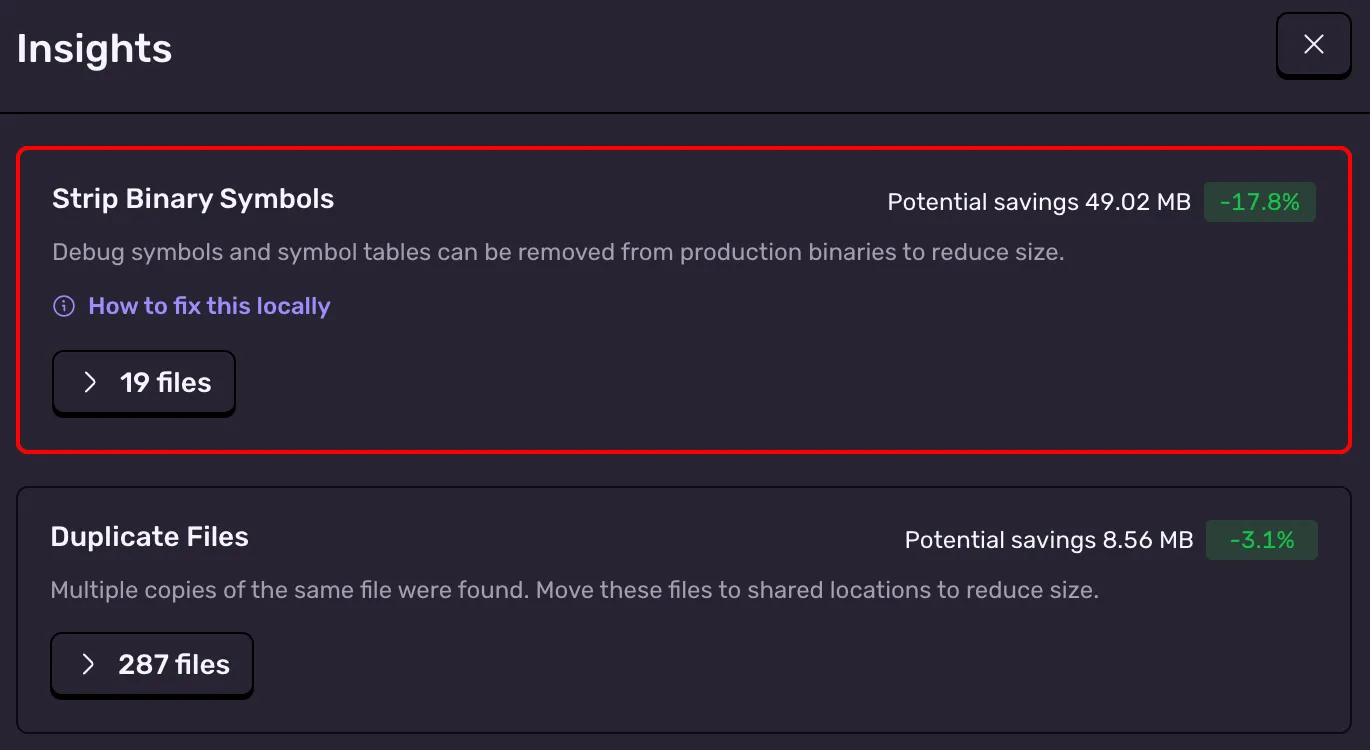The height and width of the screenshot is (750, 1370).
Task: Click the chevron inside the 287 files button
Action: click(x=89, y=664)
